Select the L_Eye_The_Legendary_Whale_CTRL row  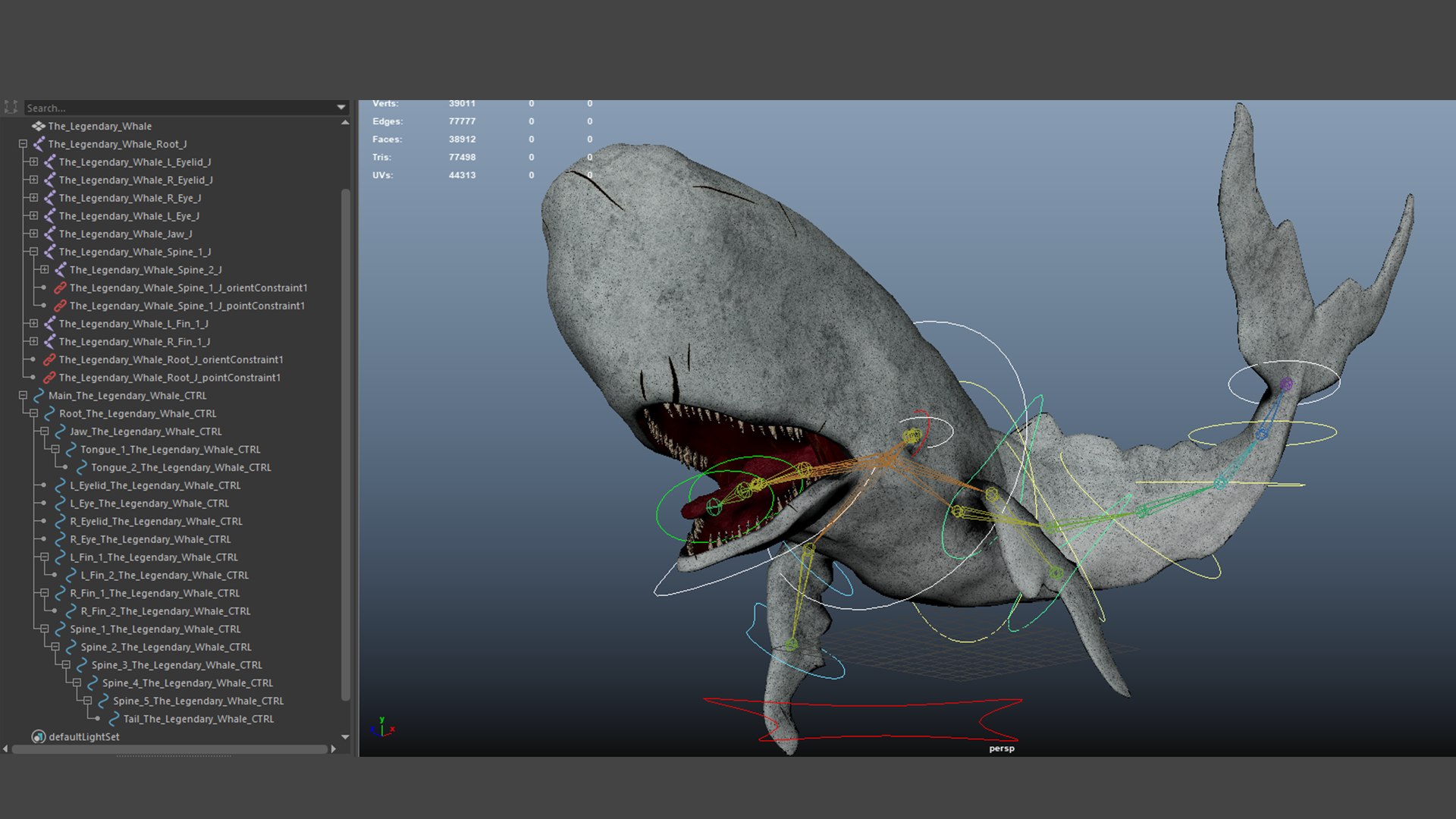point(149,504)
